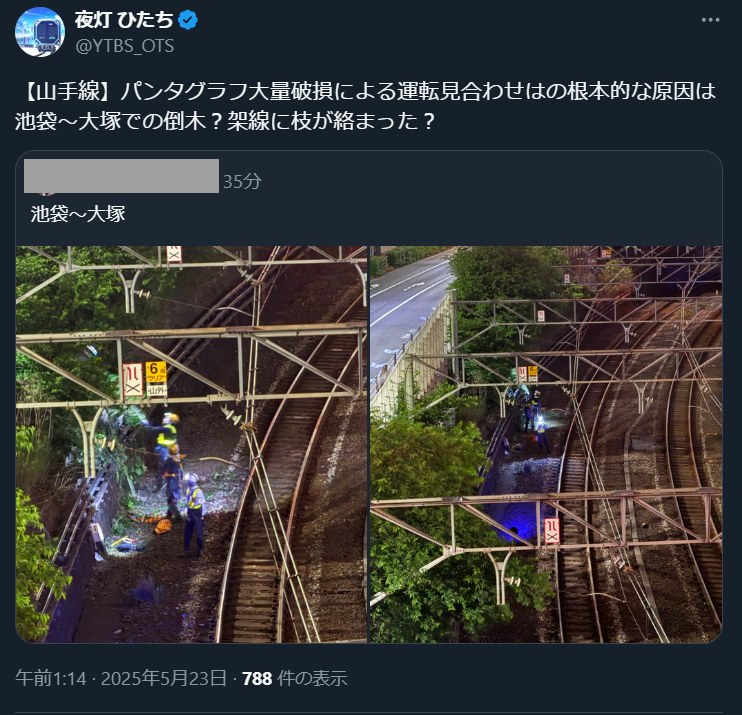Click the yellow number 6 sign in left photo
Screen dimensions: 742x715
156,374
